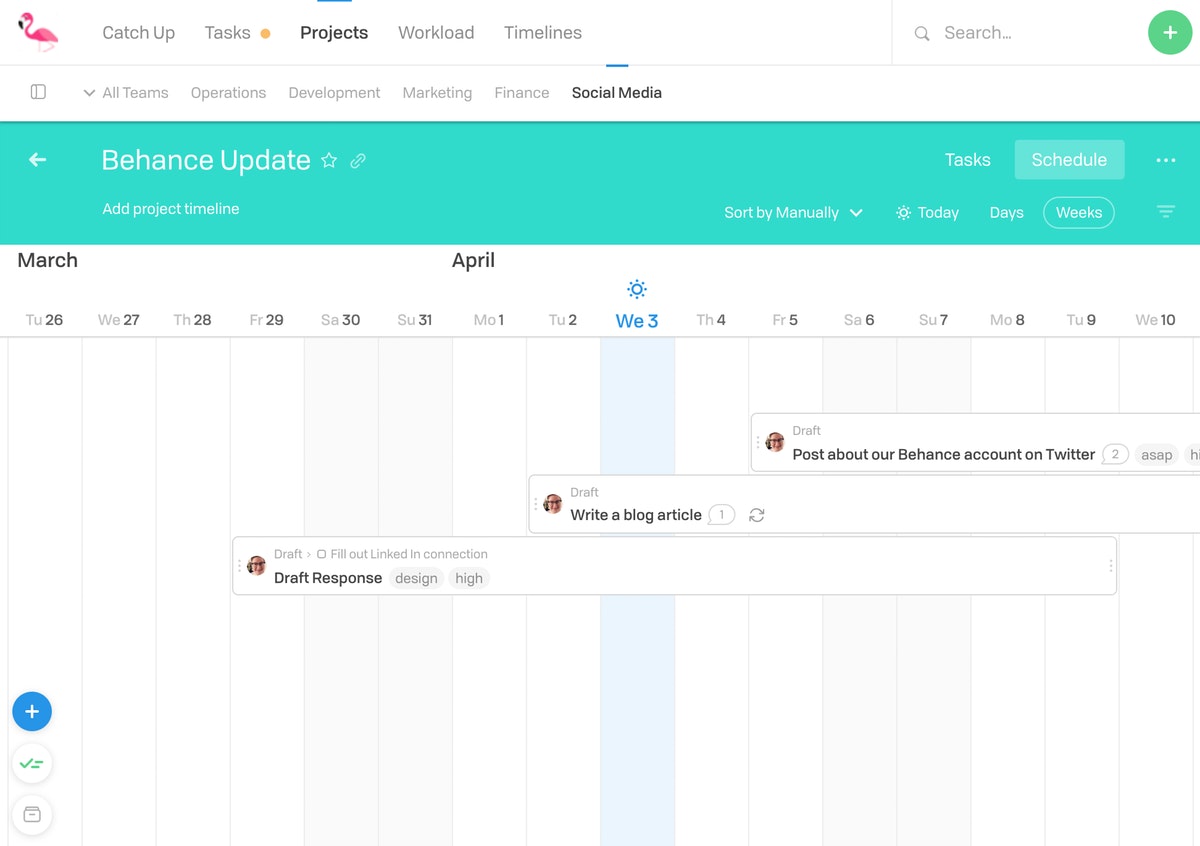Screen dimensions: 1200x846
Task: Click the Behance Update project title
Action: 206,160
